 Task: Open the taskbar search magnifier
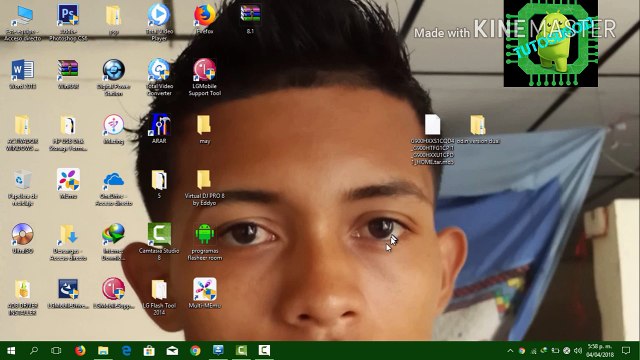click(x=34, y=351)
